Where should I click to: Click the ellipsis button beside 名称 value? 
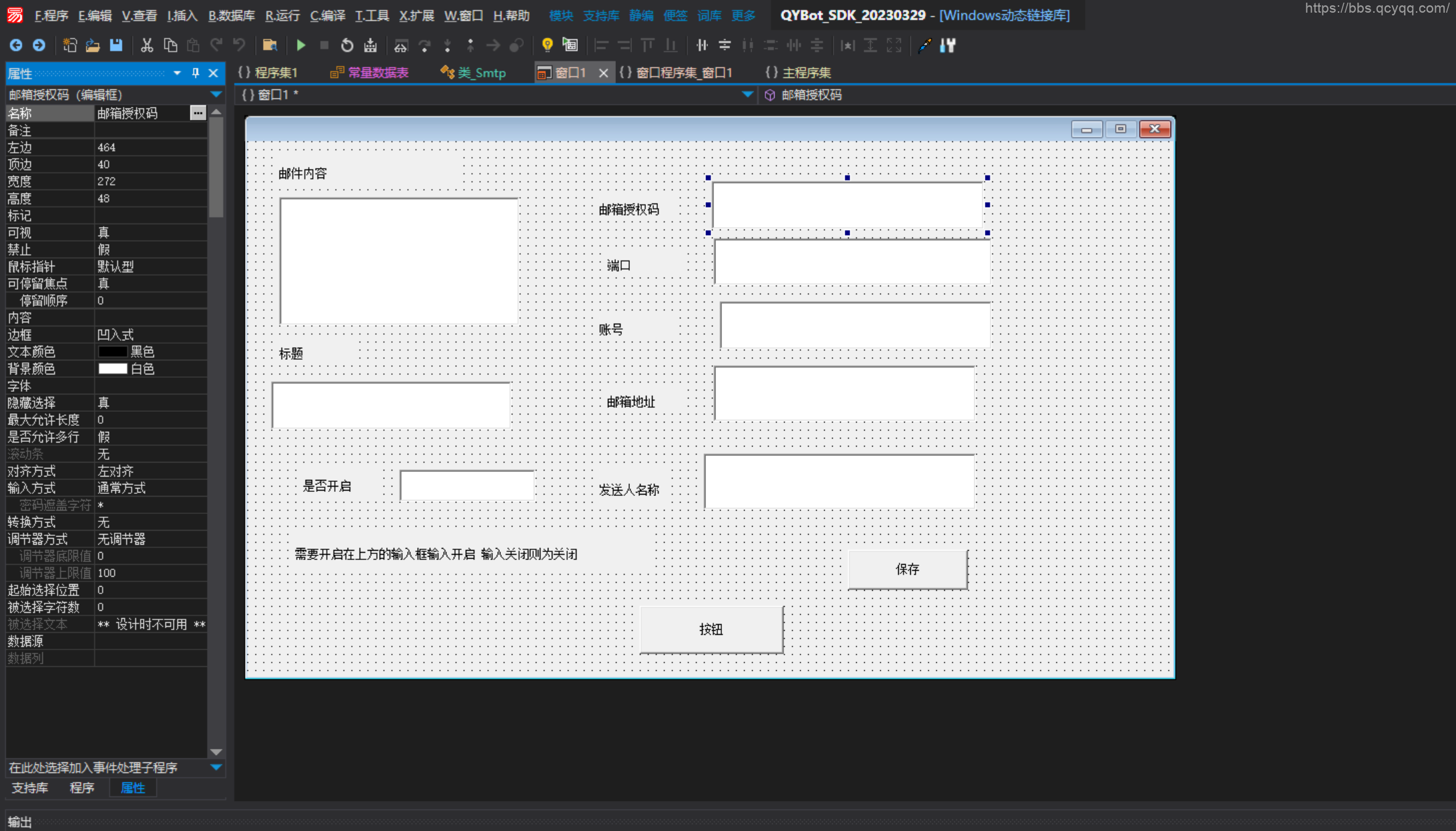pyautogui.click(x=198, y=113)
